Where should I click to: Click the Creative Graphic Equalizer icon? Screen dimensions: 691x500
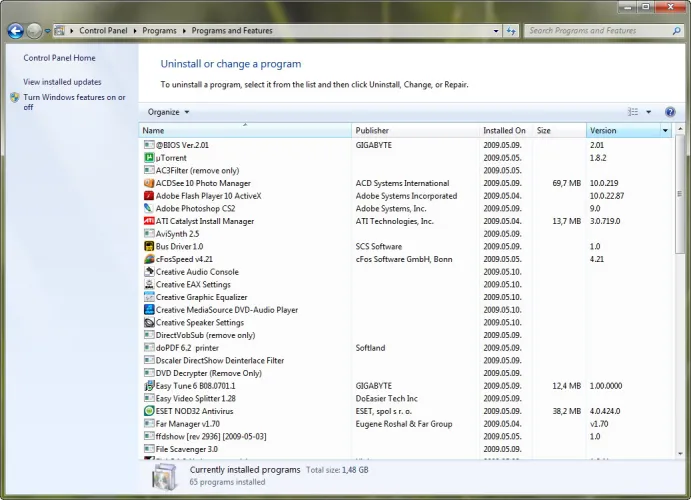tap(149, 297)
